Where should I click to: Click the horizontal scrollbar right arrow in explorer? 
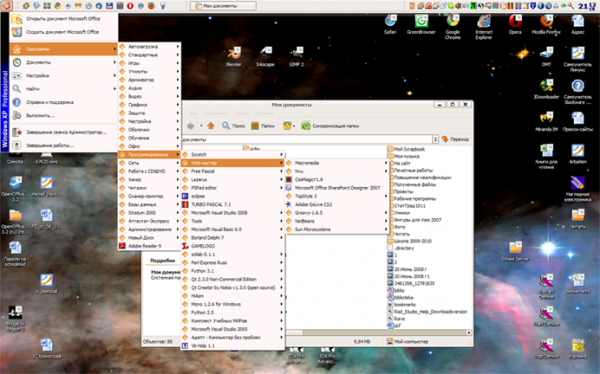[x=469, y=333]
